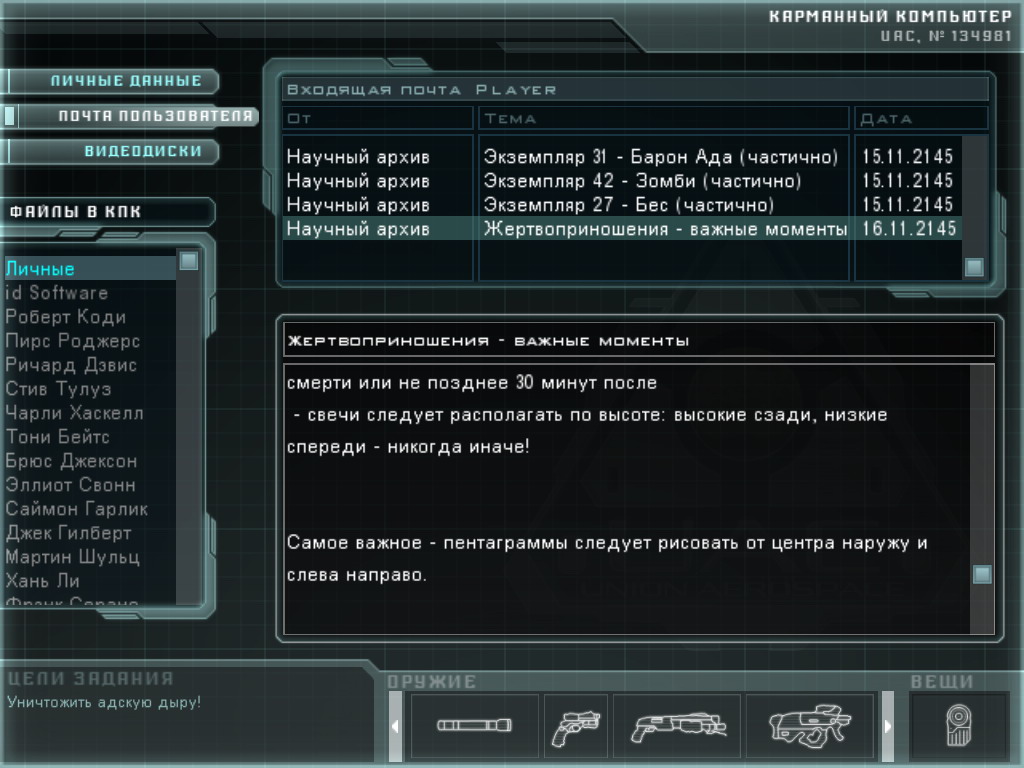Click date 16.11.2145 in inbox
This screenshot has height=768, width=1024.
coord(908,229)
